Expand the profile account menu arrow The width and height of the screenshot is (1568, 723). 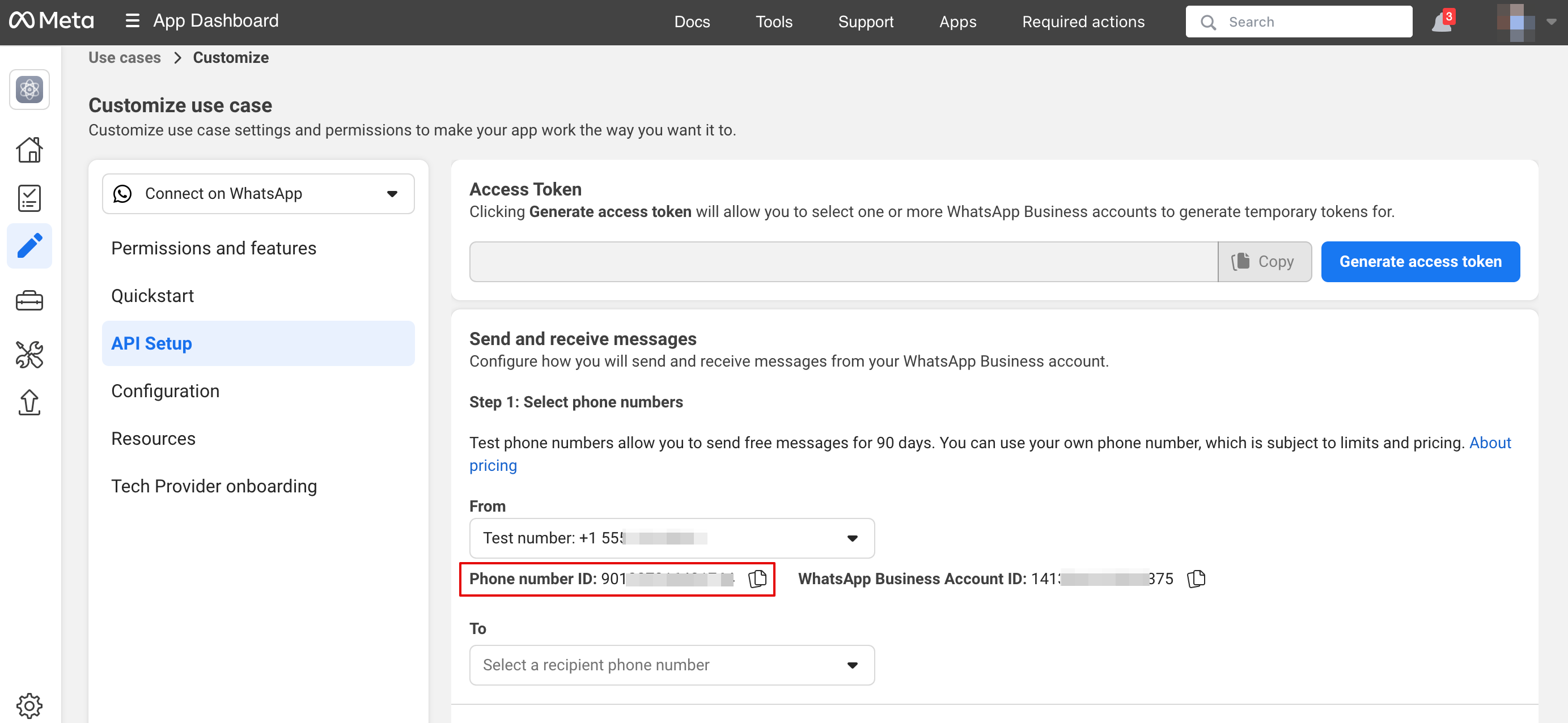coord(1552,22)
